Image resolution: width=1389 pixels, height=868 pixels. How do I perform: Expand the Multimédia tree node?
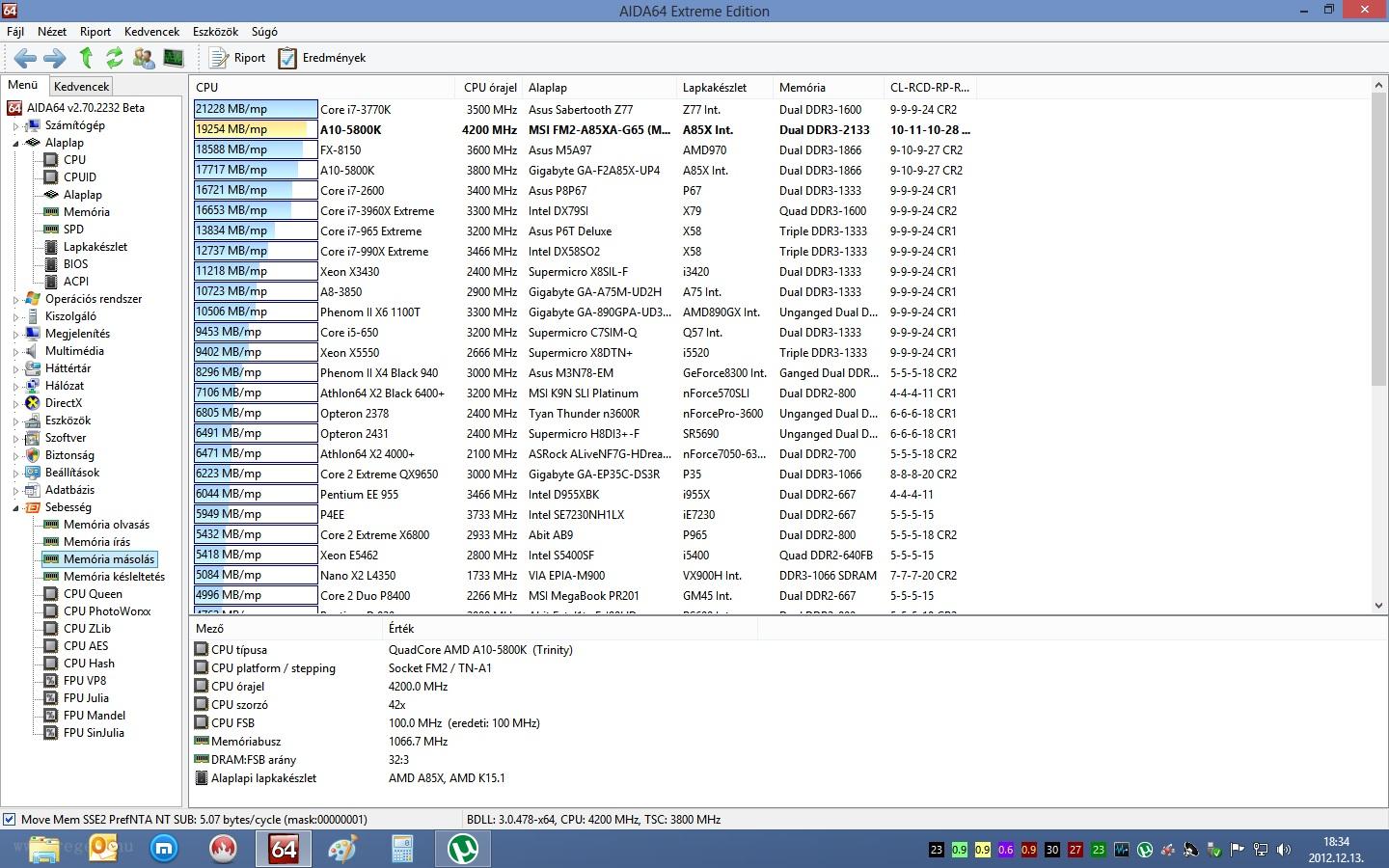click(15, 352)
